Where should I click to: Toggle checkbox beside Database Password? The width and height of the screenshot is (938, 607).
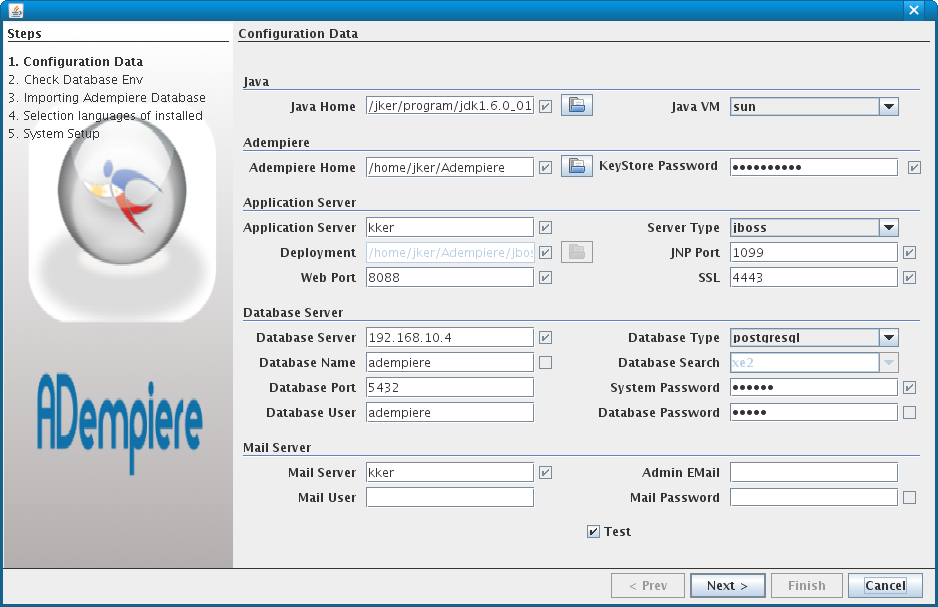909,413
